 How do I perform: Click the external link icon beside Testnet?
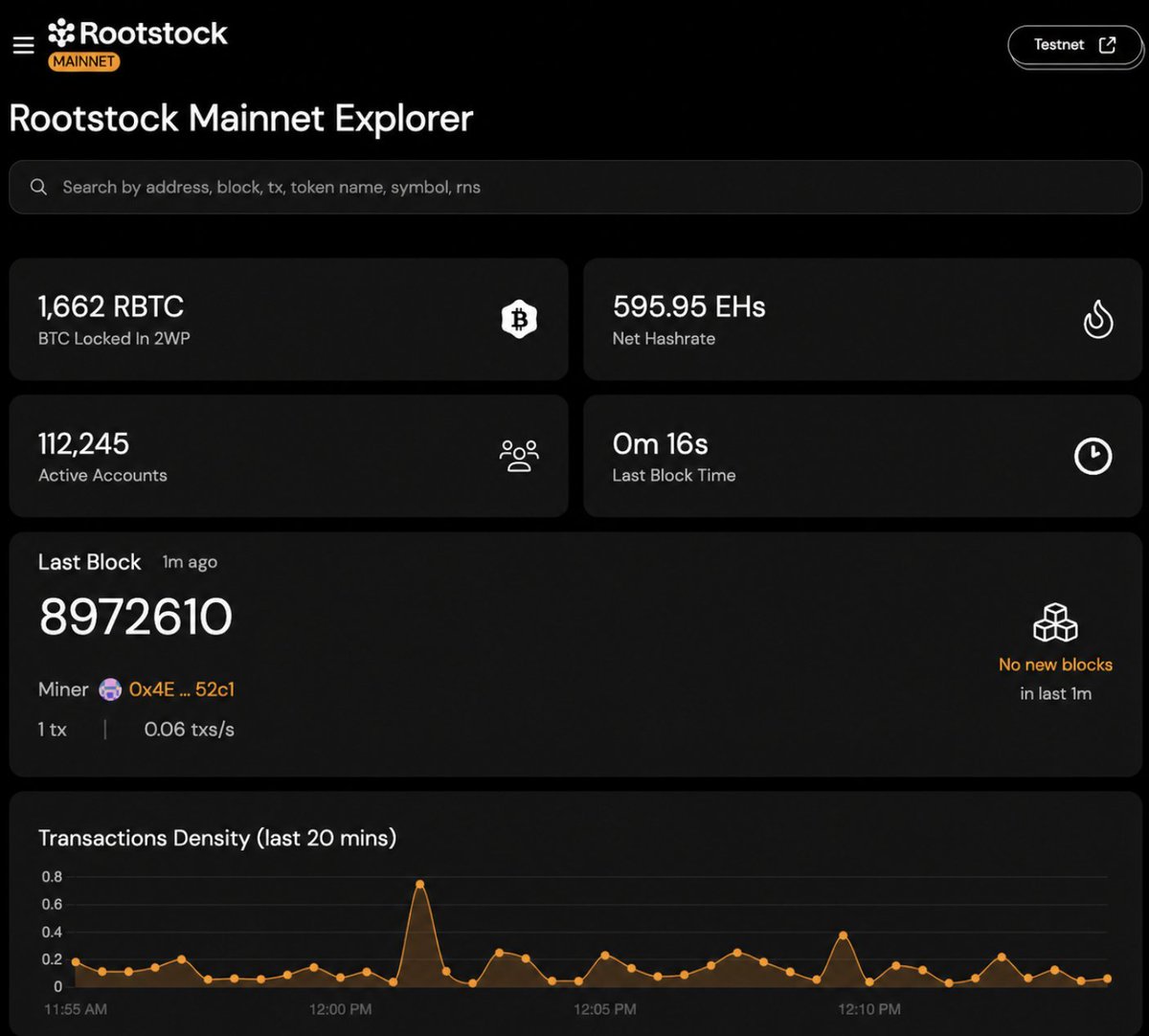click(1108, 45)
